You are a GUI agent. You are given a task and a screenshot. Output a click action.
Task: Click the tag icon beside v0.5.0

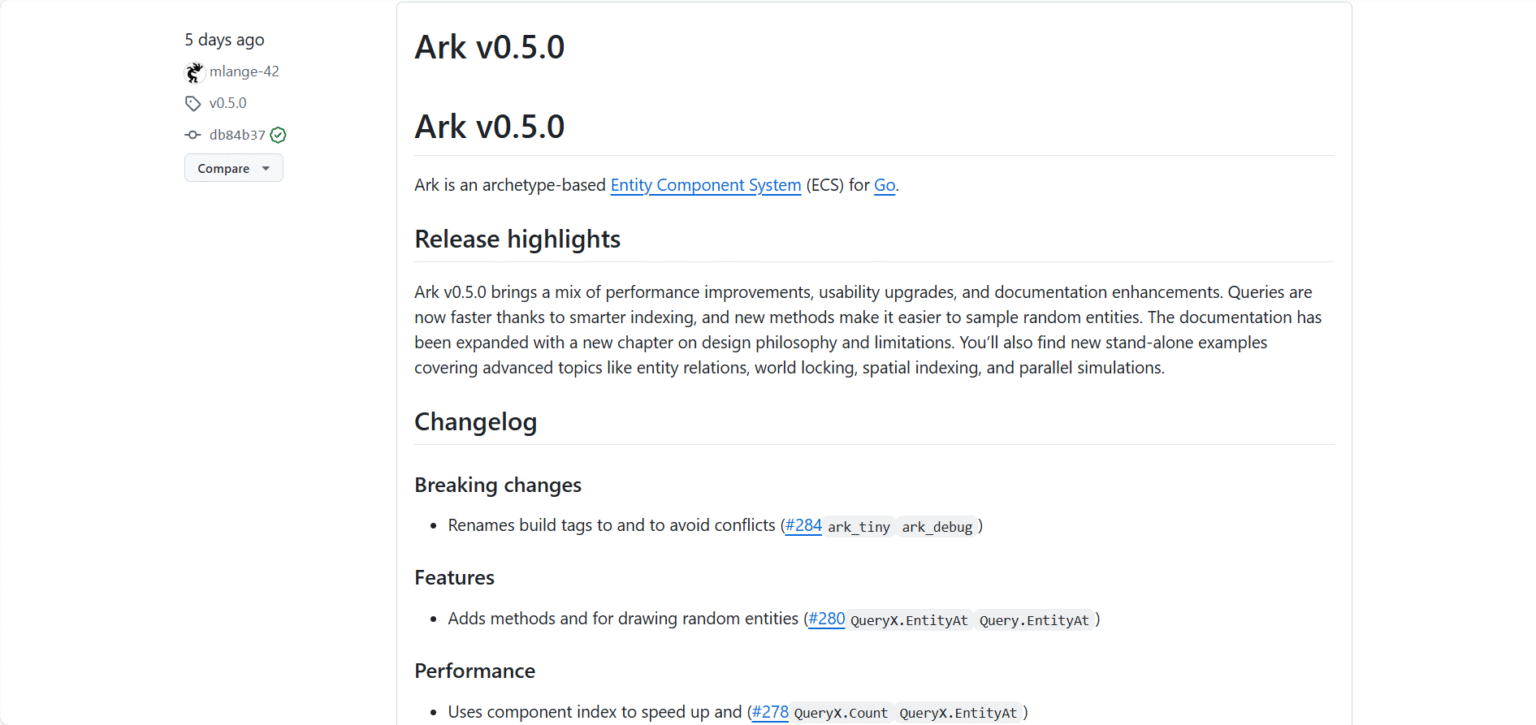[x=192, y=103]
